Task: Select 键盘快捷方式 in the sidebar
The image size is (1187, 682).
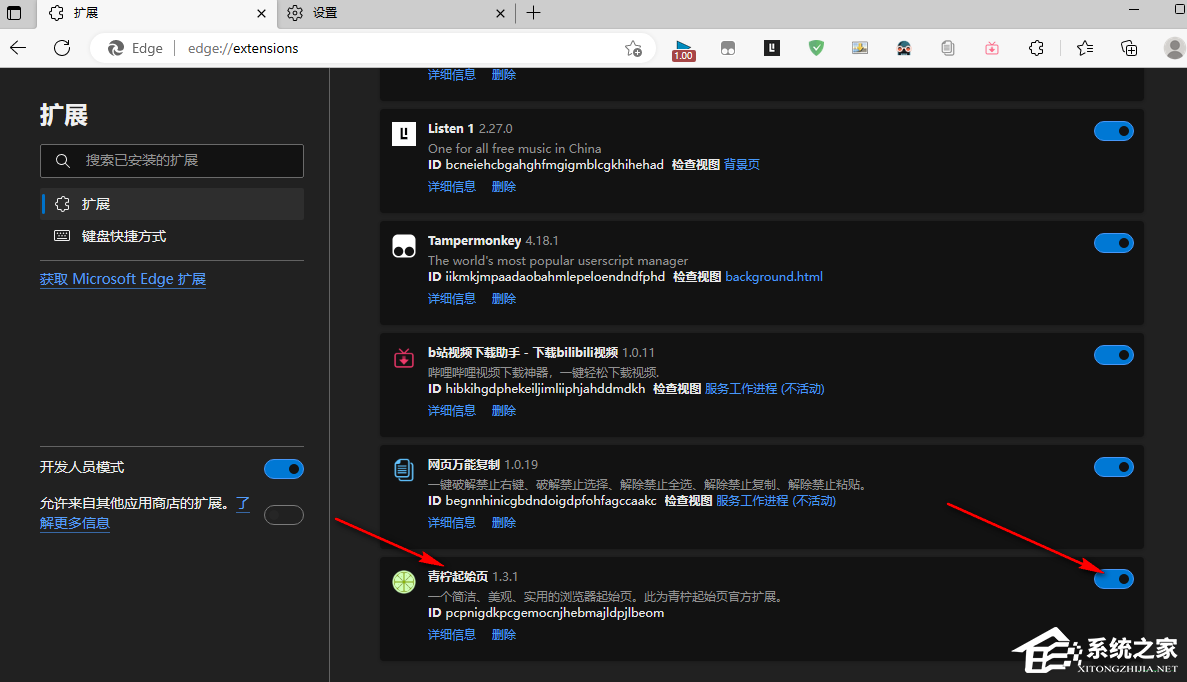Action: point(124,237)
